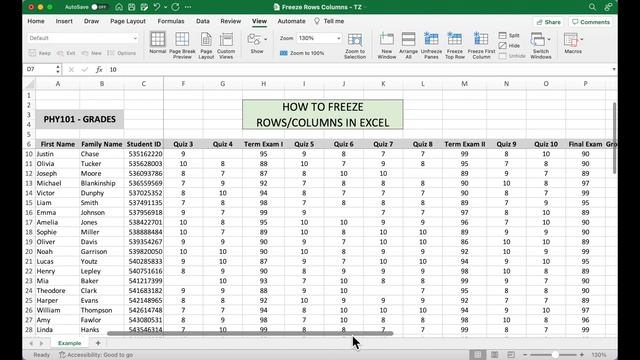Screen dimensions: 640x360
Task: Open the Insert ribbon tab
Action: tap(64, 21)
